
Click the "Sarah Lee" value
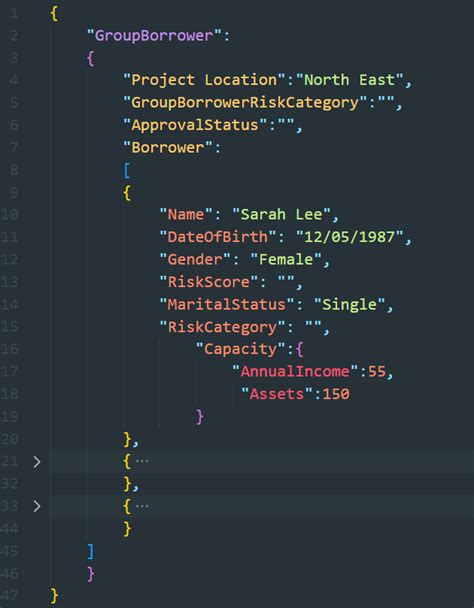point(282,214)
